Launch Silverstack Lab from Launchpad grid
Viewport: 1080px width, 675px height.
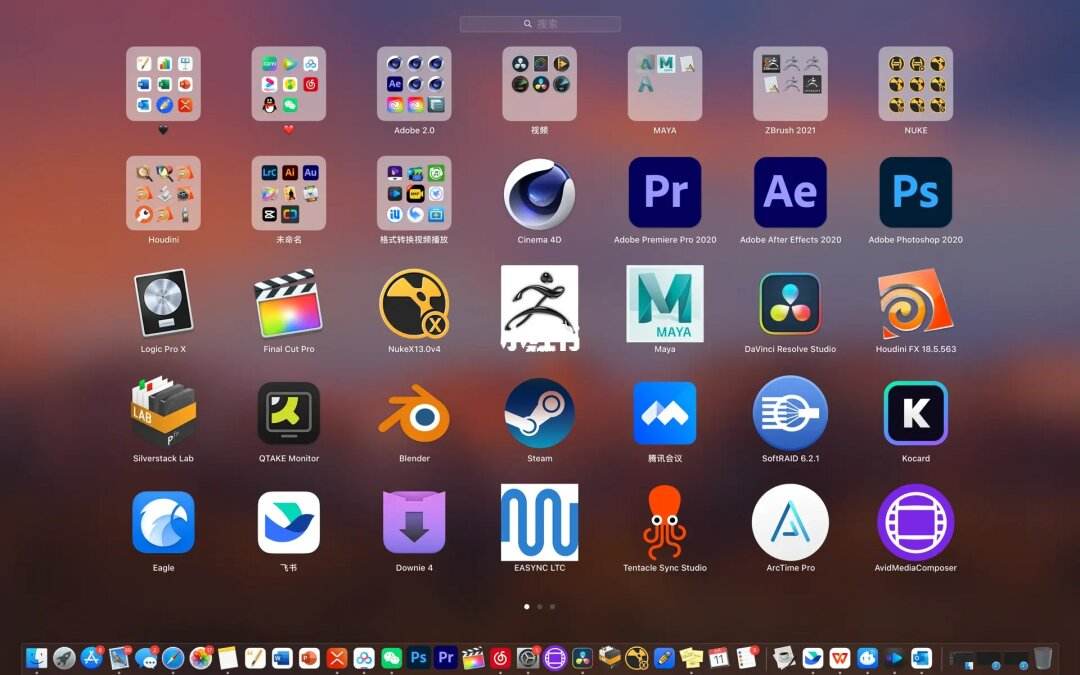coord(163,412)
